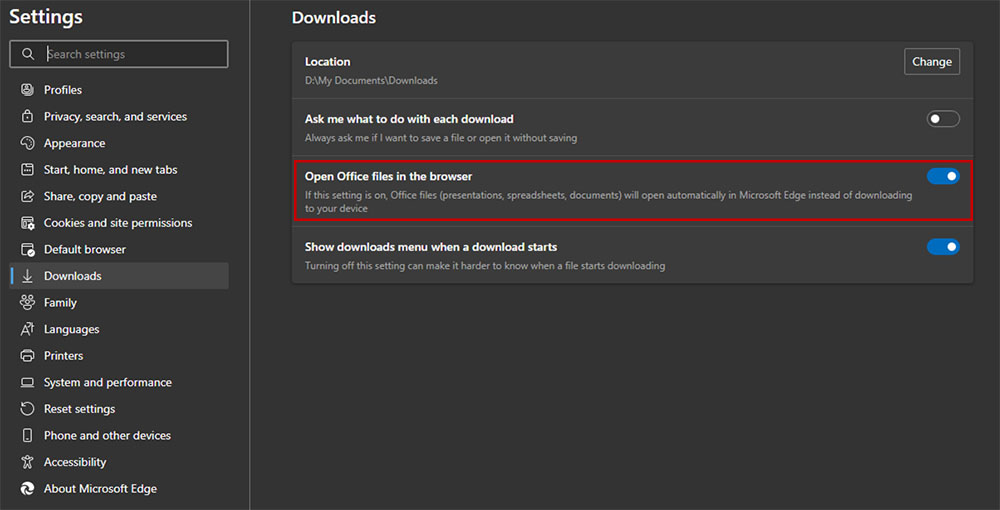Open Share, copy and paste settings
This screenshot has width=1000, height=510.
pos(100,196)
